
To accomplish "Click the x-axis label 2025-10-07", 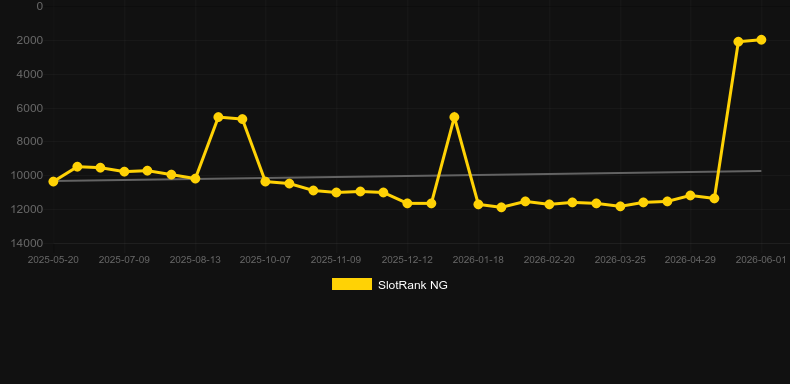I will pyautogui.click(x=265, y=260).
